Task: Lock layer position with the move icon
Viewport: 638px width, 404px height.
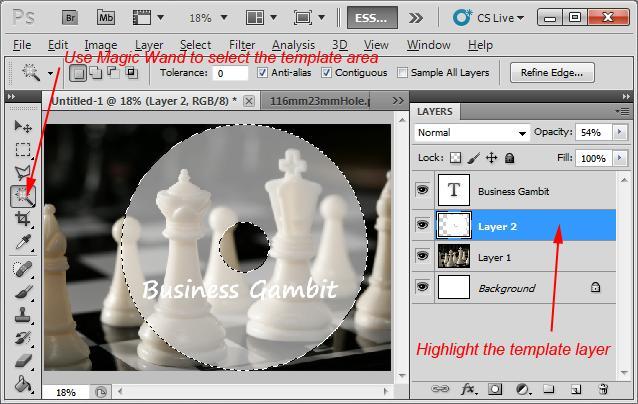Action: click(492, 158)
